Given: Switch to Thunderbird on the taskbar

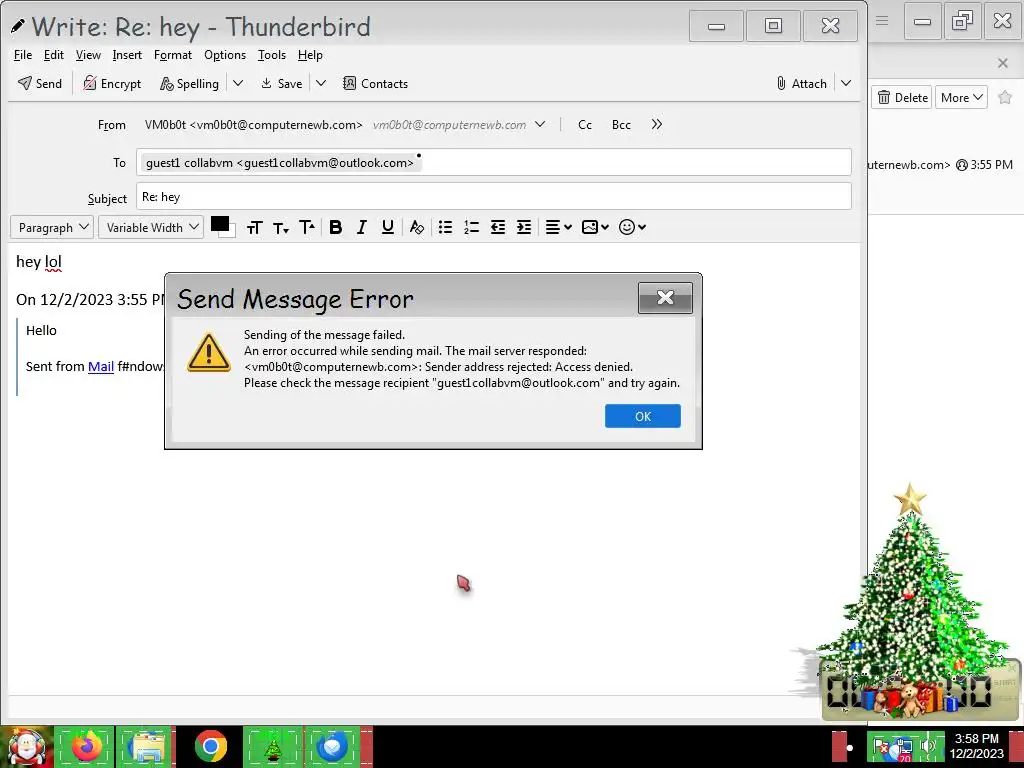Looking at the screenshot, I should [333, 746].
